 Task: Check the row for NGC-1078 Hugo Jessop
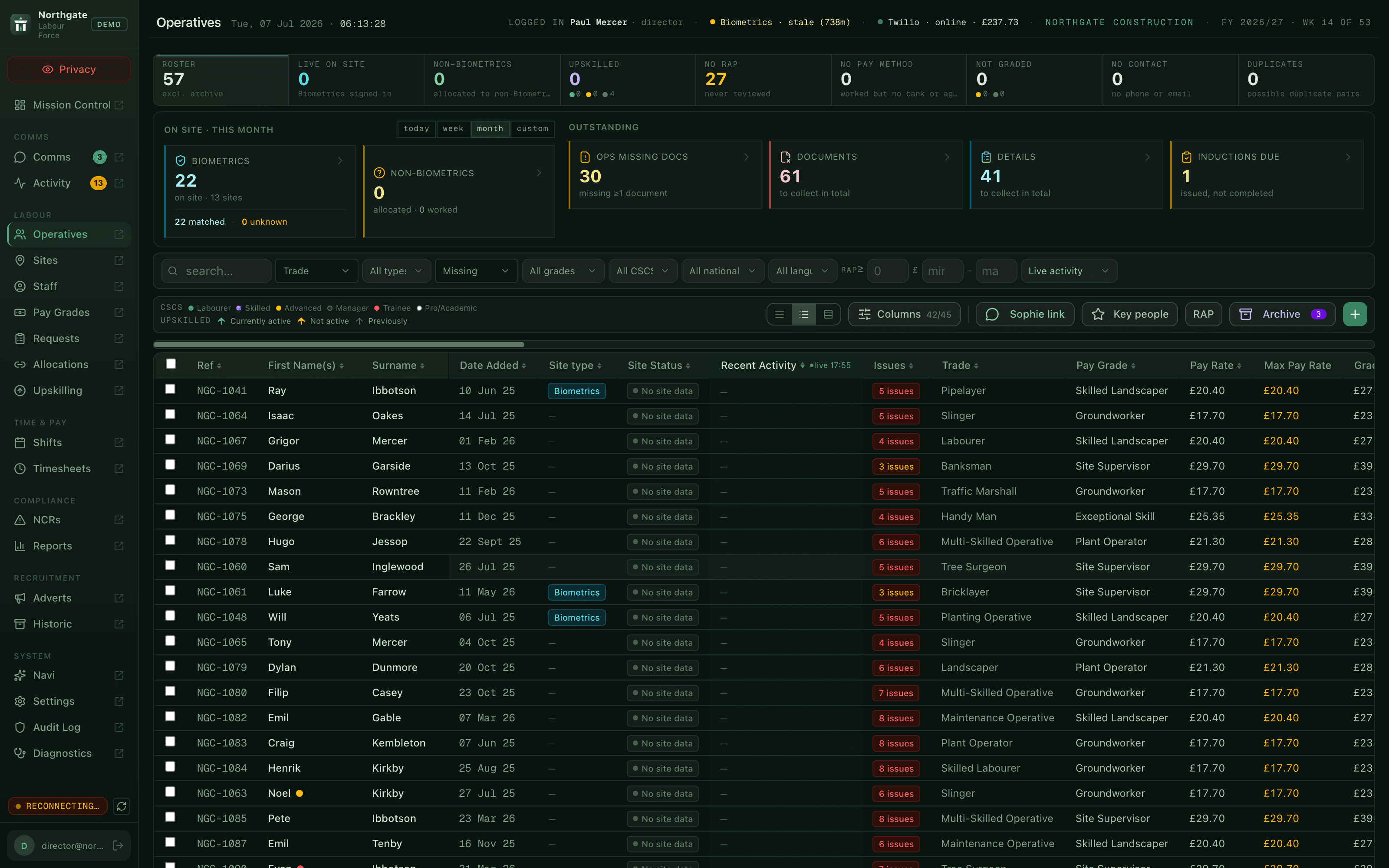pos(170,540)
